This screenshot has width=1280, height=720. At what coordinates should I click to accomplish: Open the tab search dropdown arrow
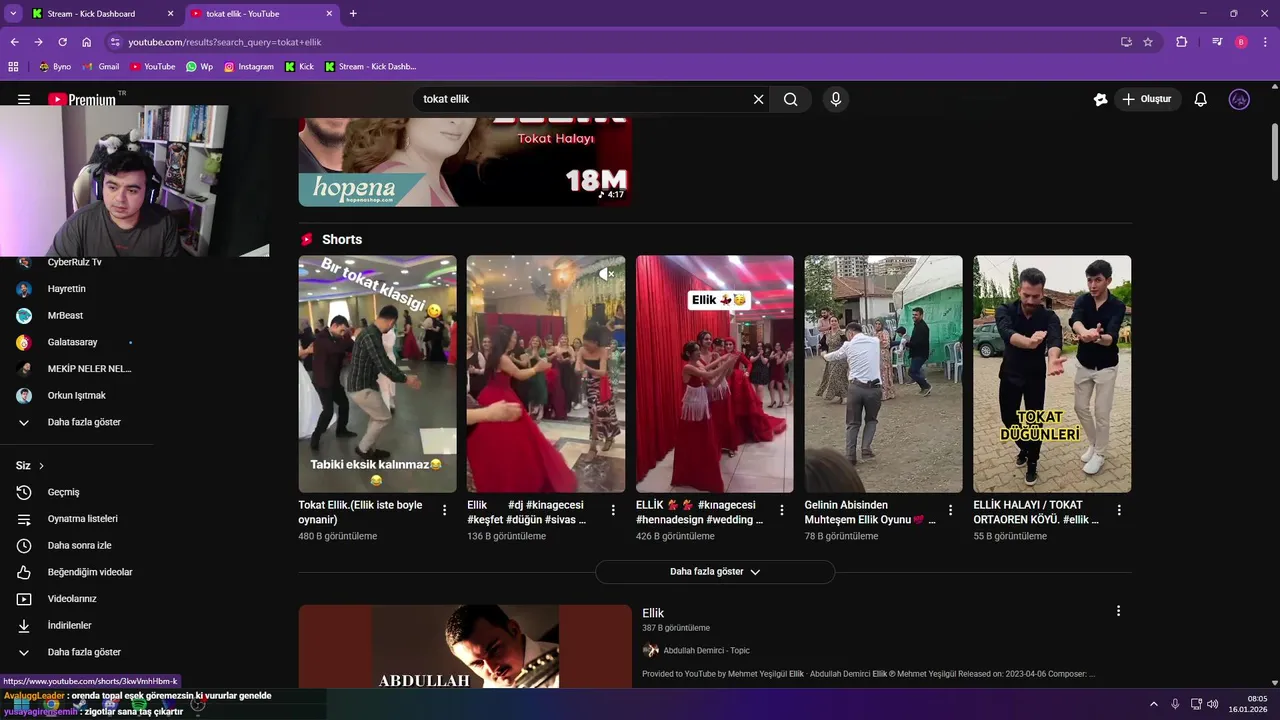[x=13, y=14]
